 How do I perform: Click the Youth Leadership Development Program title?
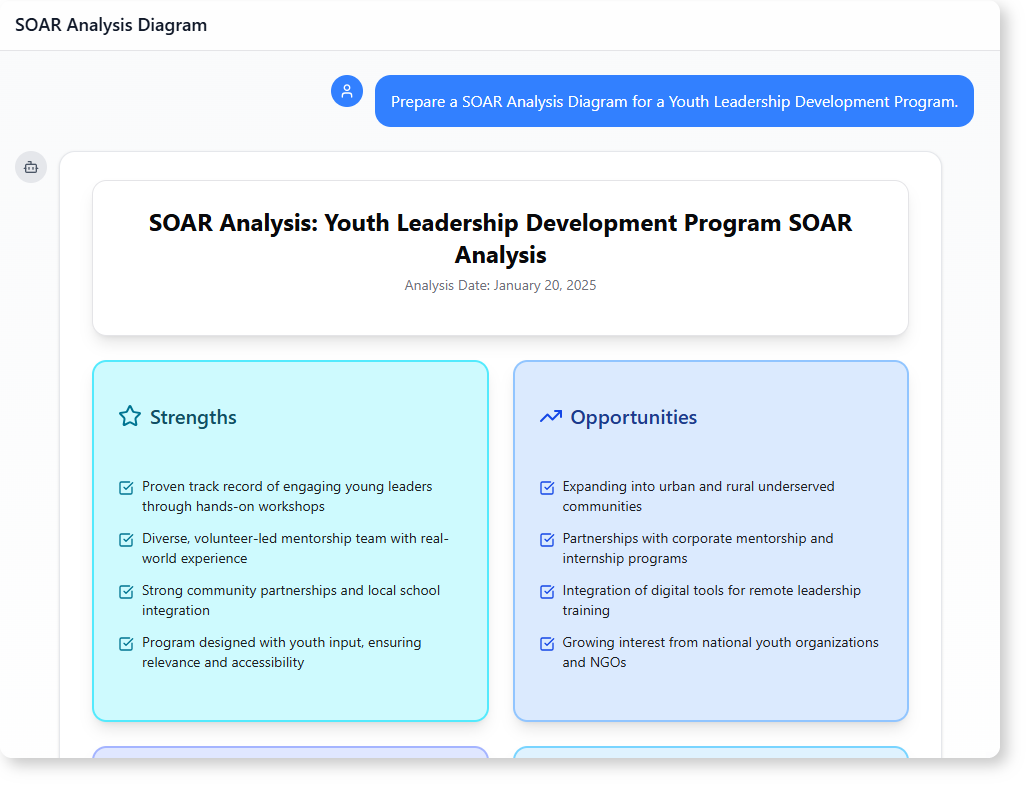pyautogui.click(x=500, y=238)
